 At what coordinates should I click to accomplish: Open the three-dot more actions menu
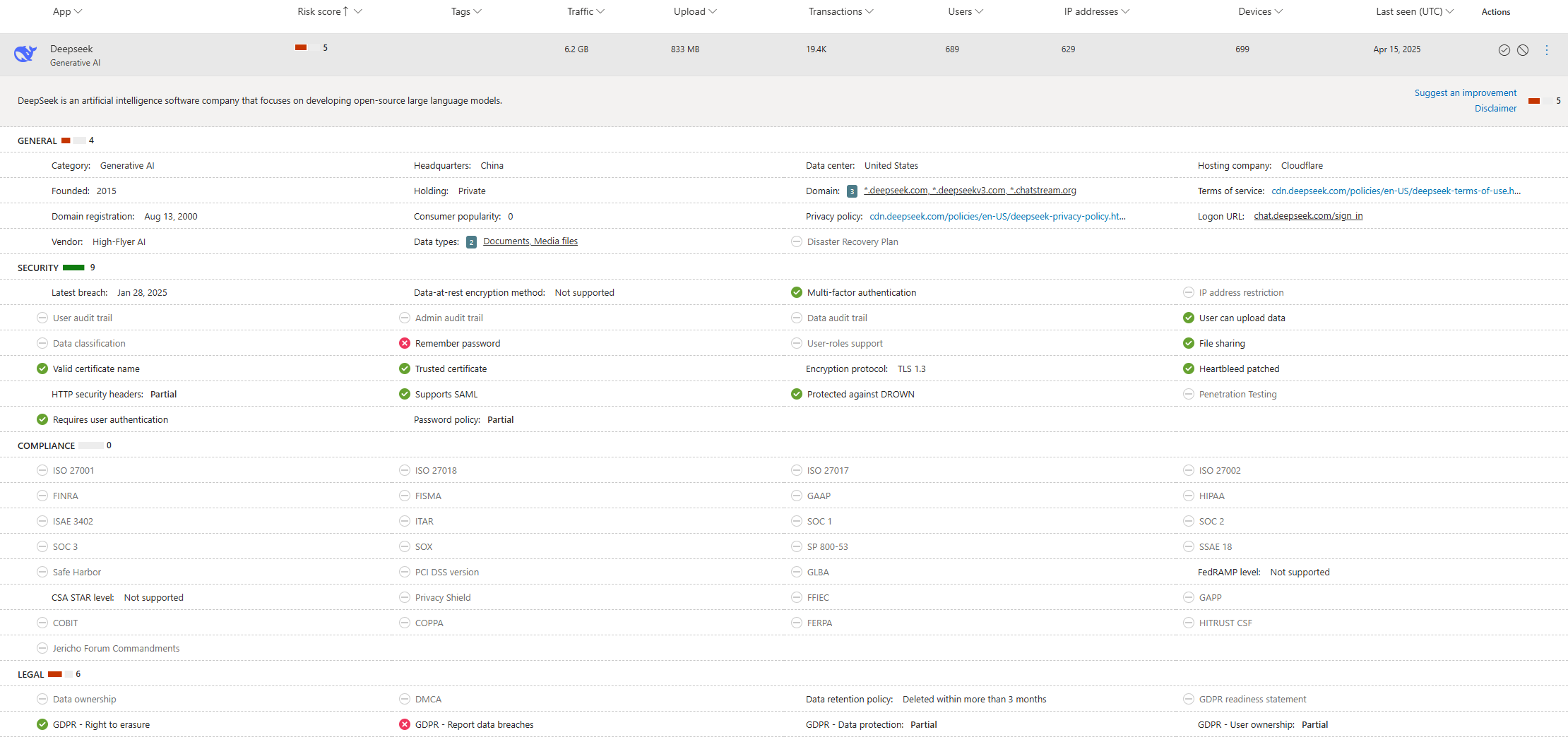tap(1546, 50)
